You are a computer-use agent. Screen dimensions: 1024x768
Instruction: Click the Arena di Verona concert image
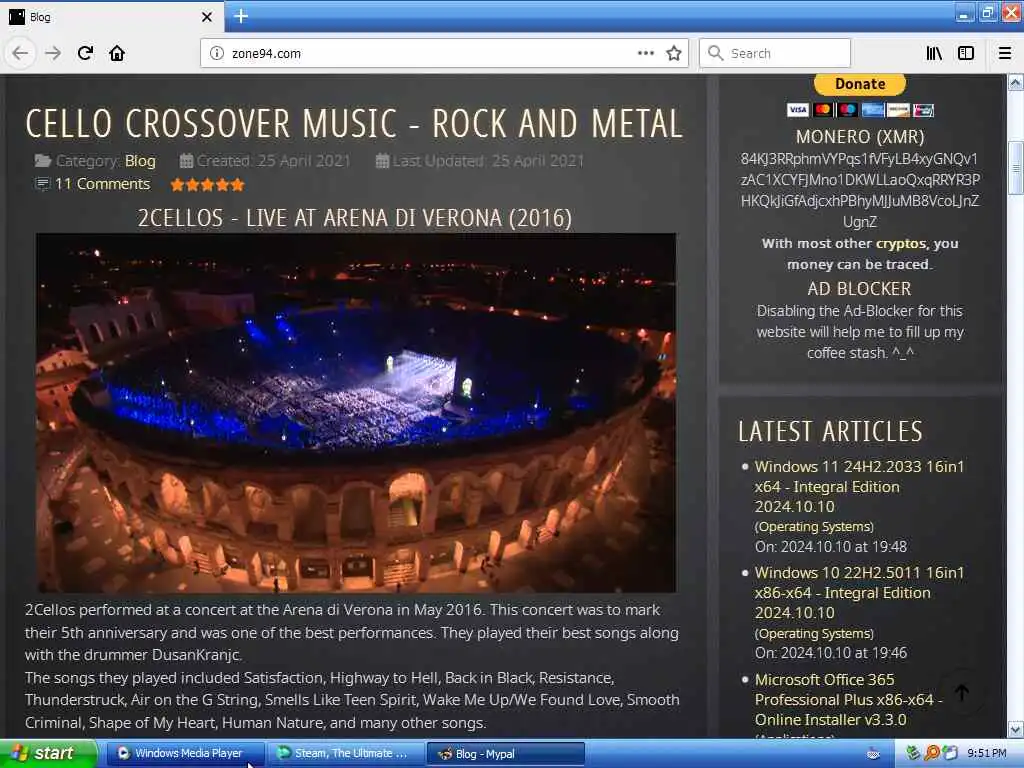(356, 413)
